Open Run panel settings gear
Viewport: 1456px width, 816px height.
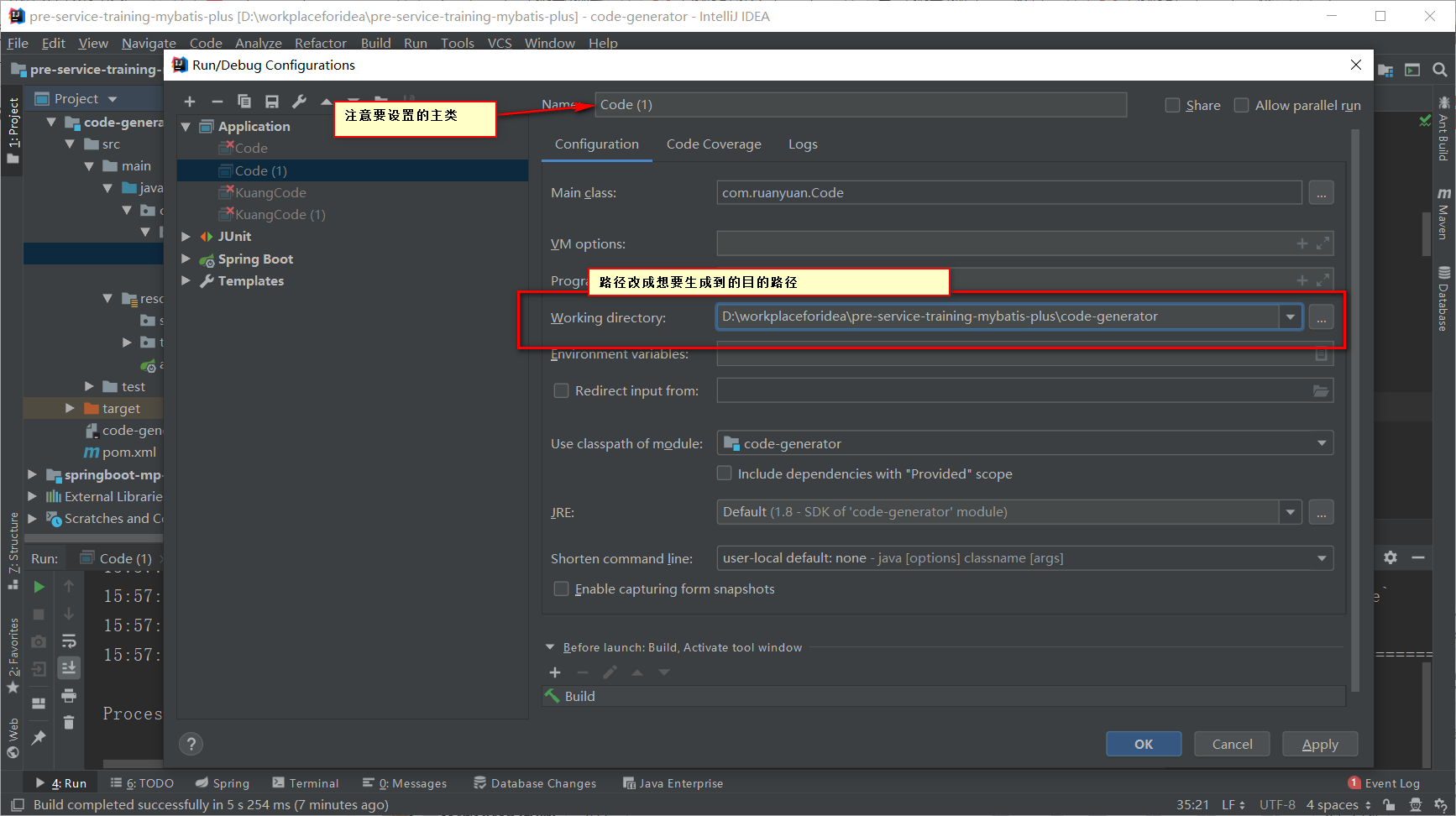[1391, 557]
